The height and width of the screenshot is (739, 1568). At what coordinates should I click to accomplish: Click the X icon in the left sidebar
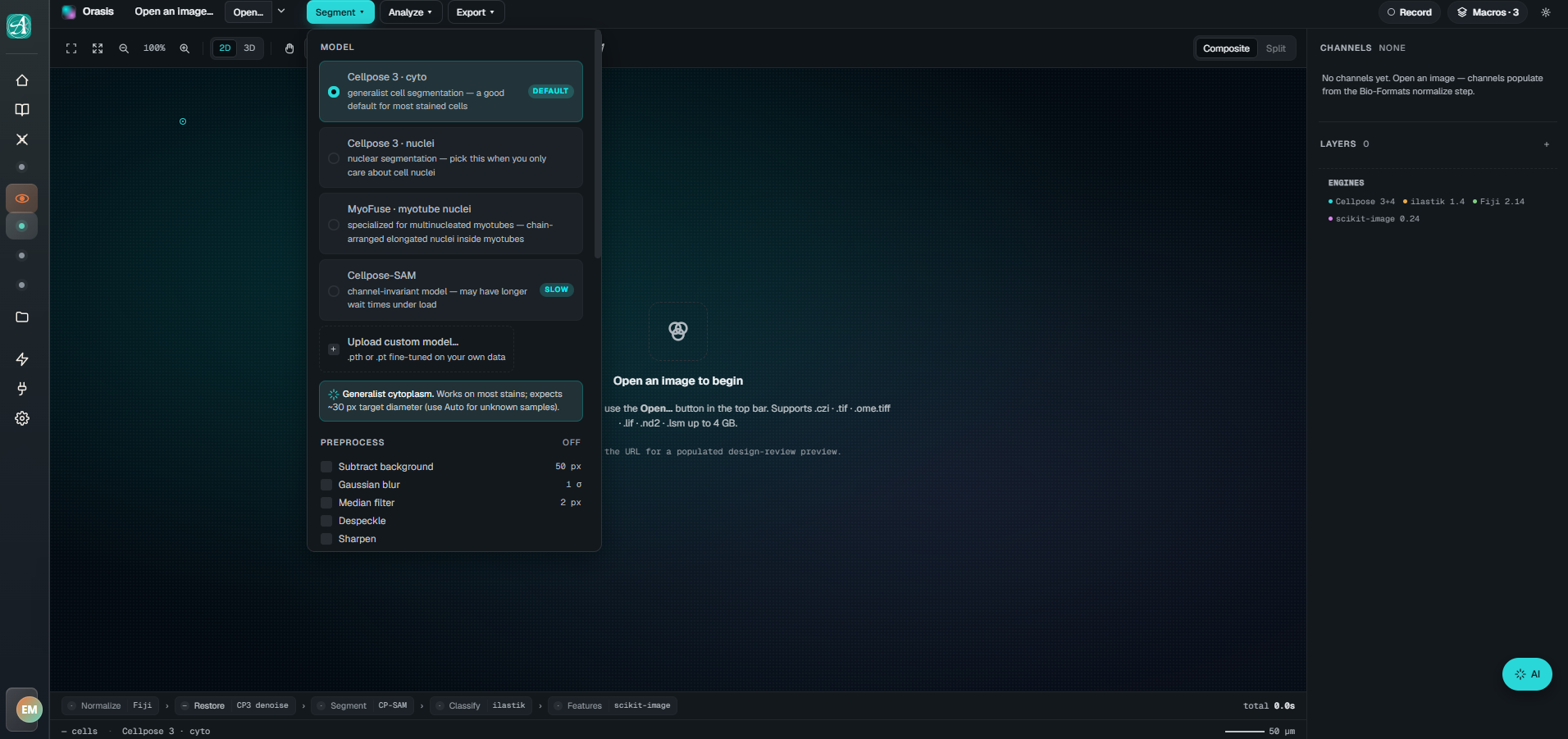(x=22, y=139)
